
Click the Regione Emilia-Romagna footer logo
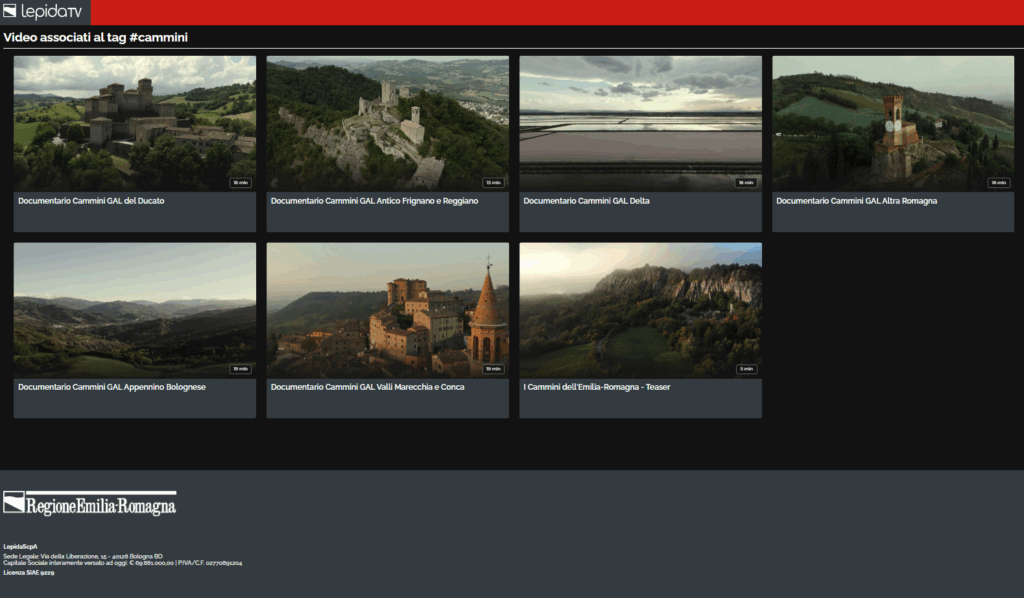[x=90, y=504]
